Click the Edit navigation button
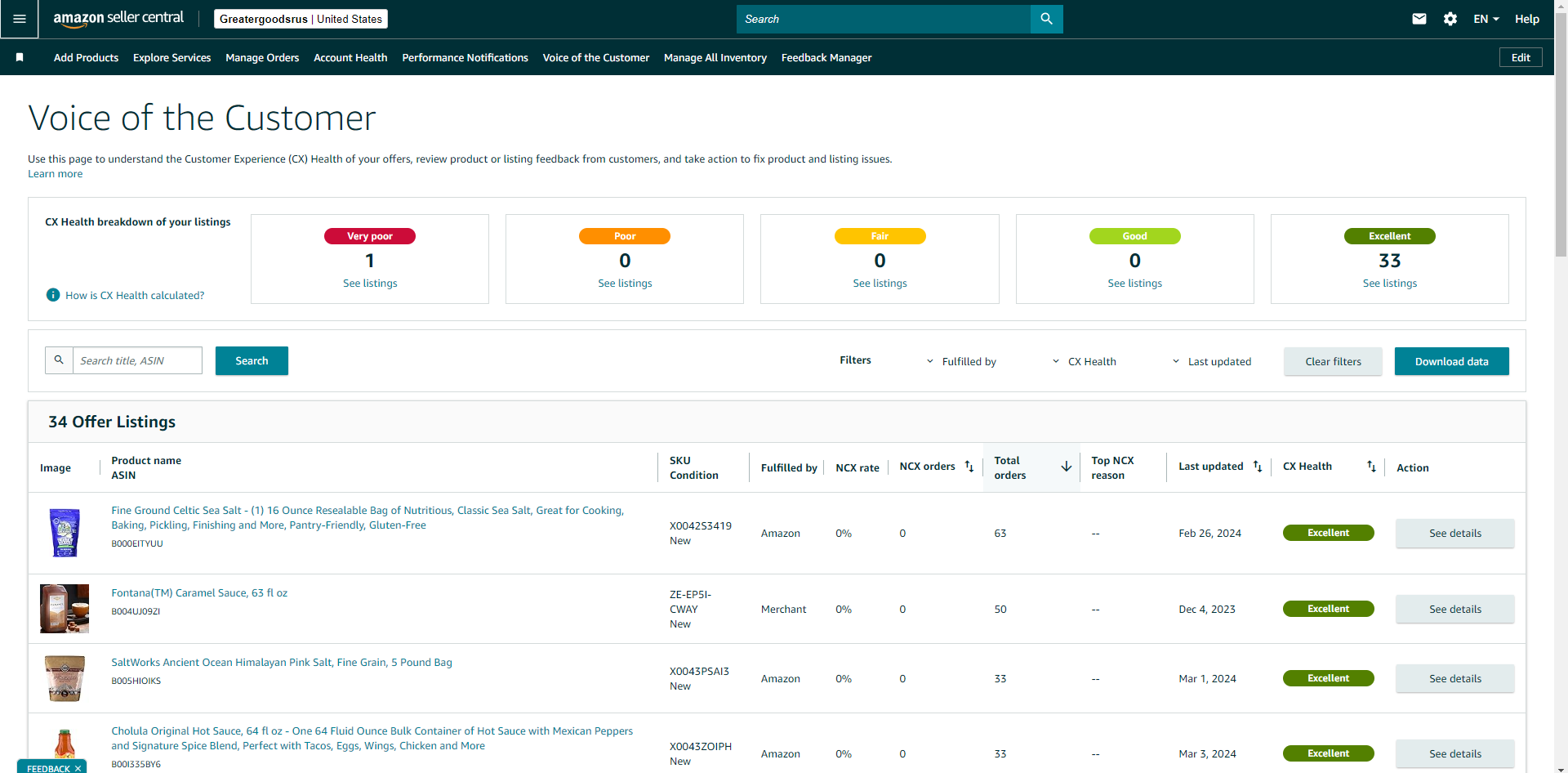 (1521, 57)
